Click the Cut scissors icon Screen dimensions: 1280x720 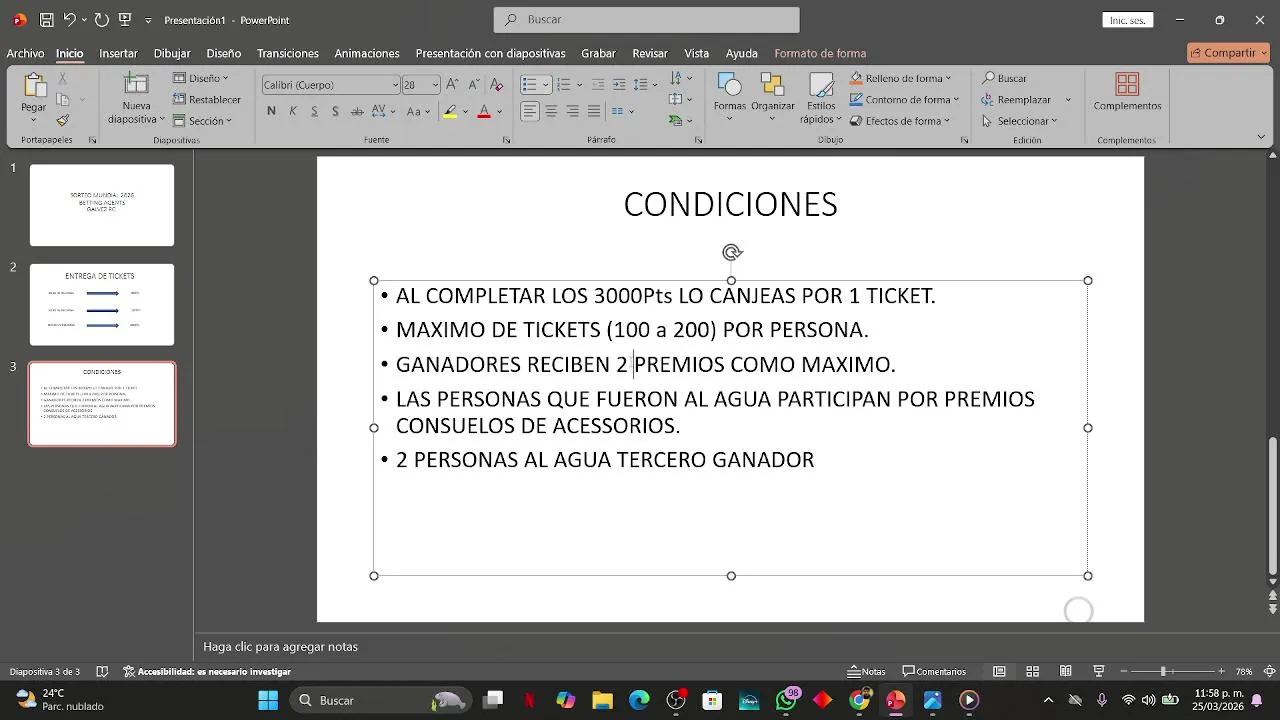click(x=63, y=78)
